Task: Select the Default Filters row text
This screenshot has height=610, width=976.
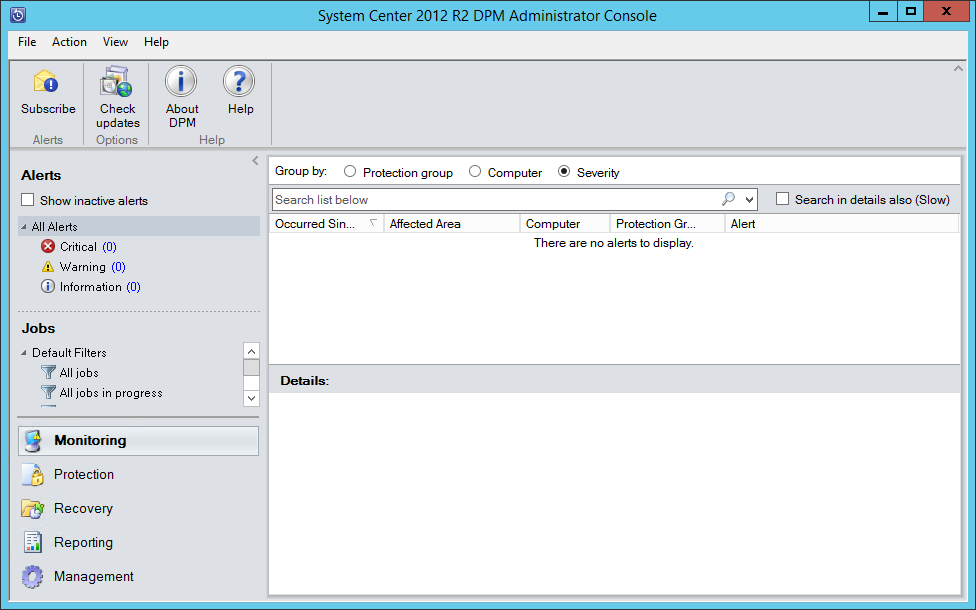Action: click(x=69, y=352)
